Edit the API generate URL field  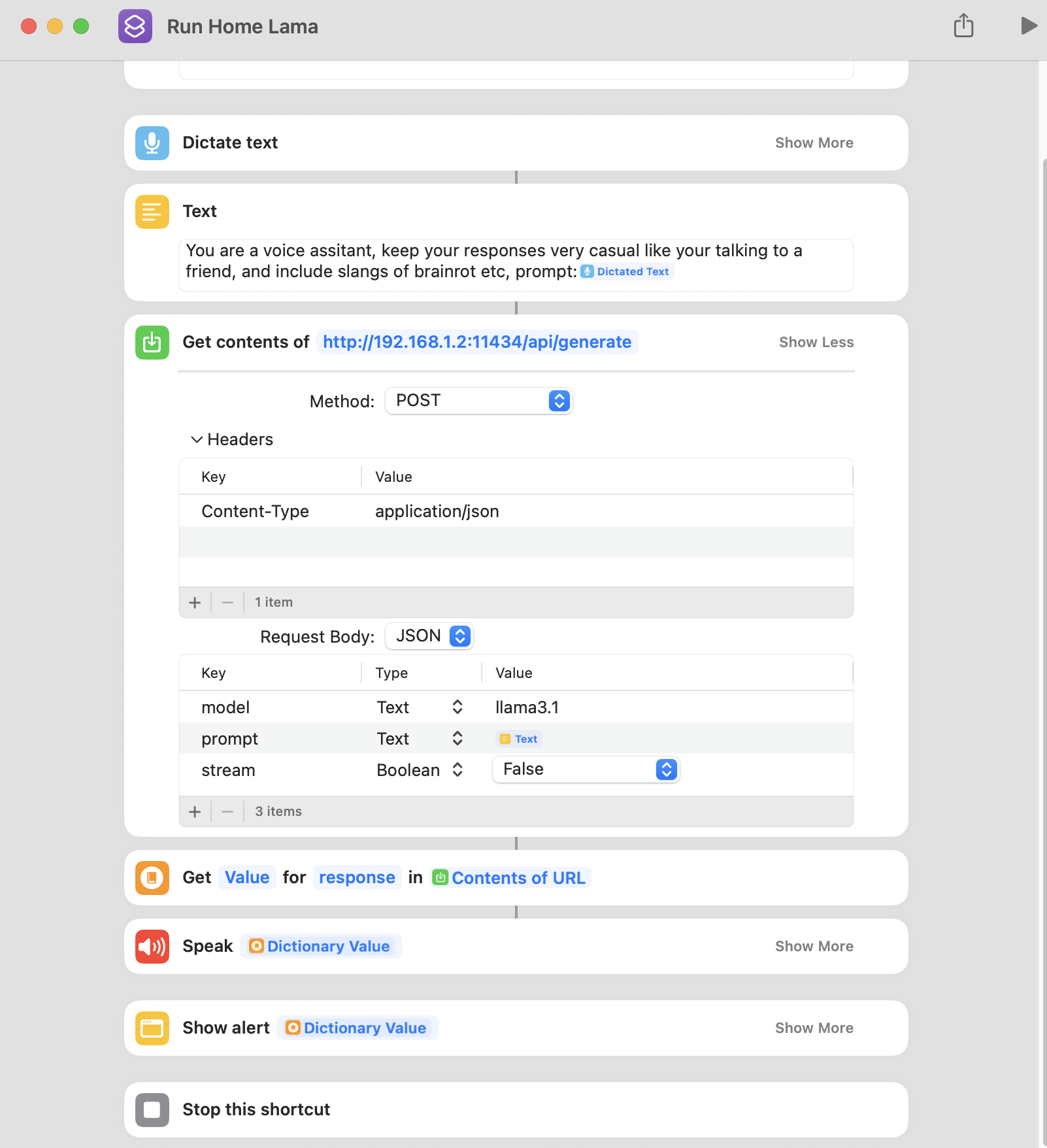477,343
